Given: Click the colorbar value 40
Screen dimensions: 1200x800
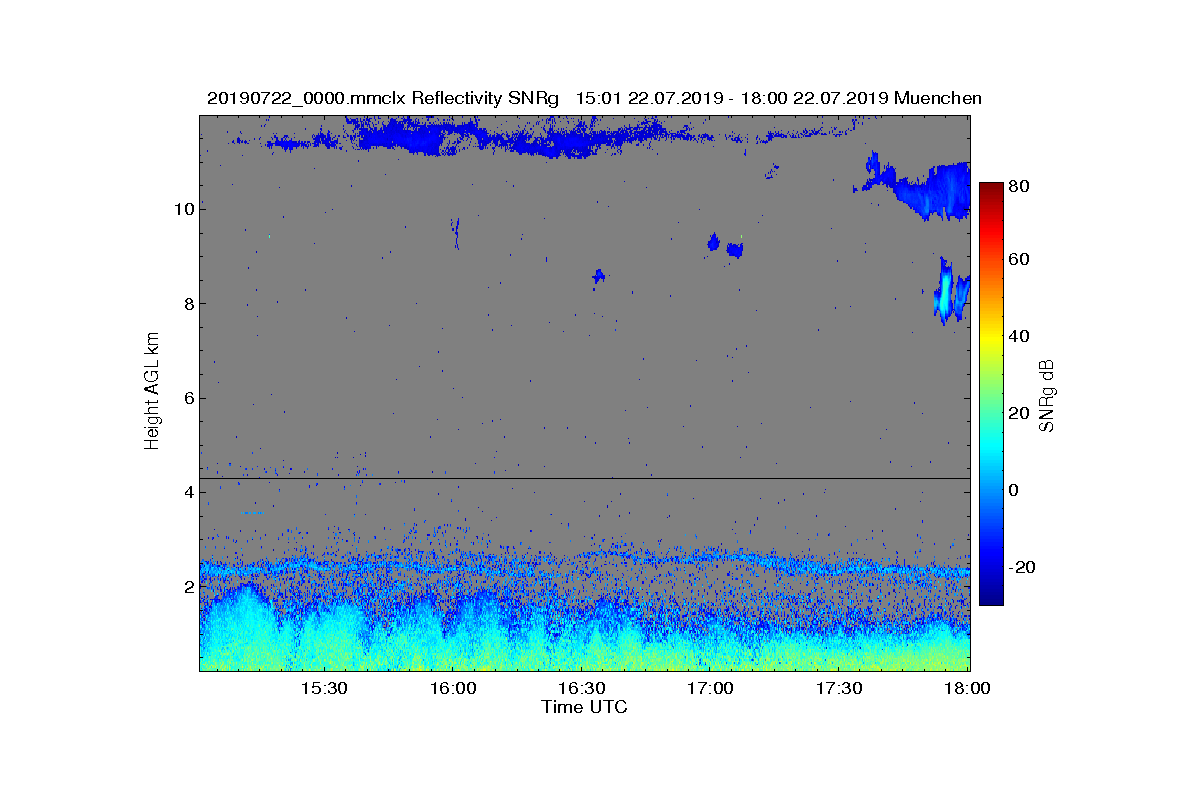Looking at the screenshot, I should pyautogui.click(x=1020, y=336).
